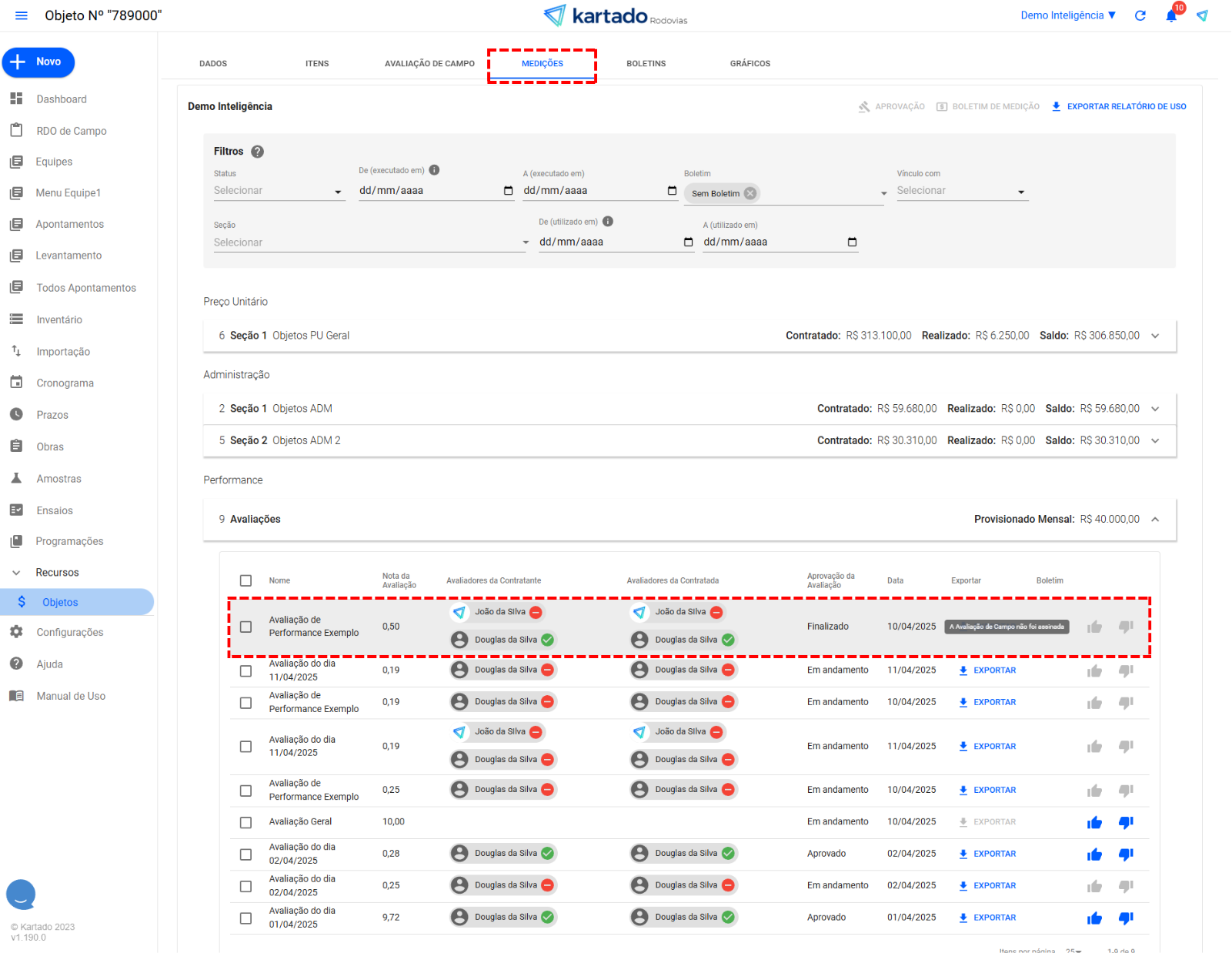Screen dimensions: 1232x953
Task: Check the Avaliação Geral row checkbox
Action: [x=245, y=823]
